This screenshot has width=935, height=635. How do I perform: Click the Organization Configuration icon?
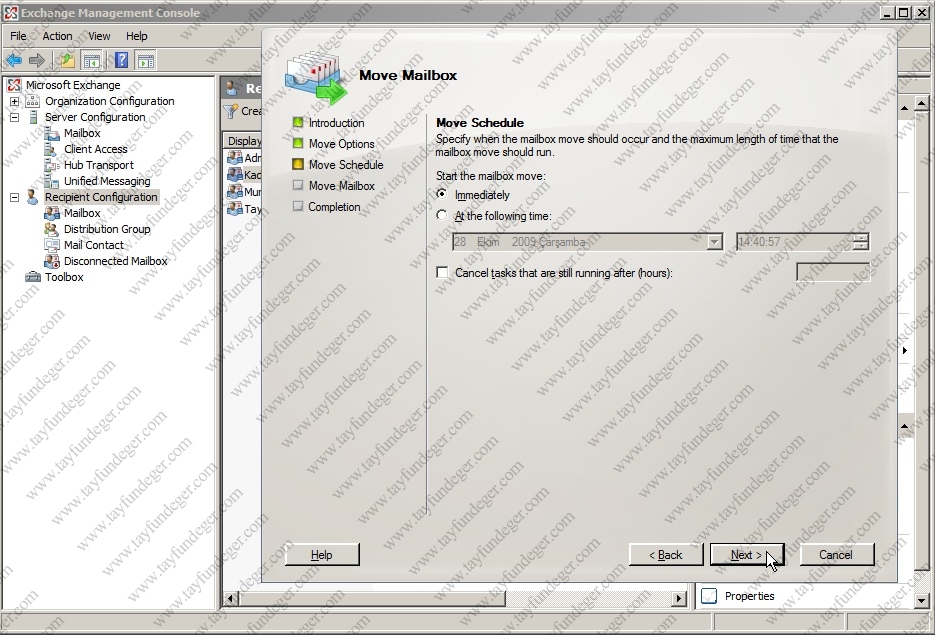coord(33,101)
